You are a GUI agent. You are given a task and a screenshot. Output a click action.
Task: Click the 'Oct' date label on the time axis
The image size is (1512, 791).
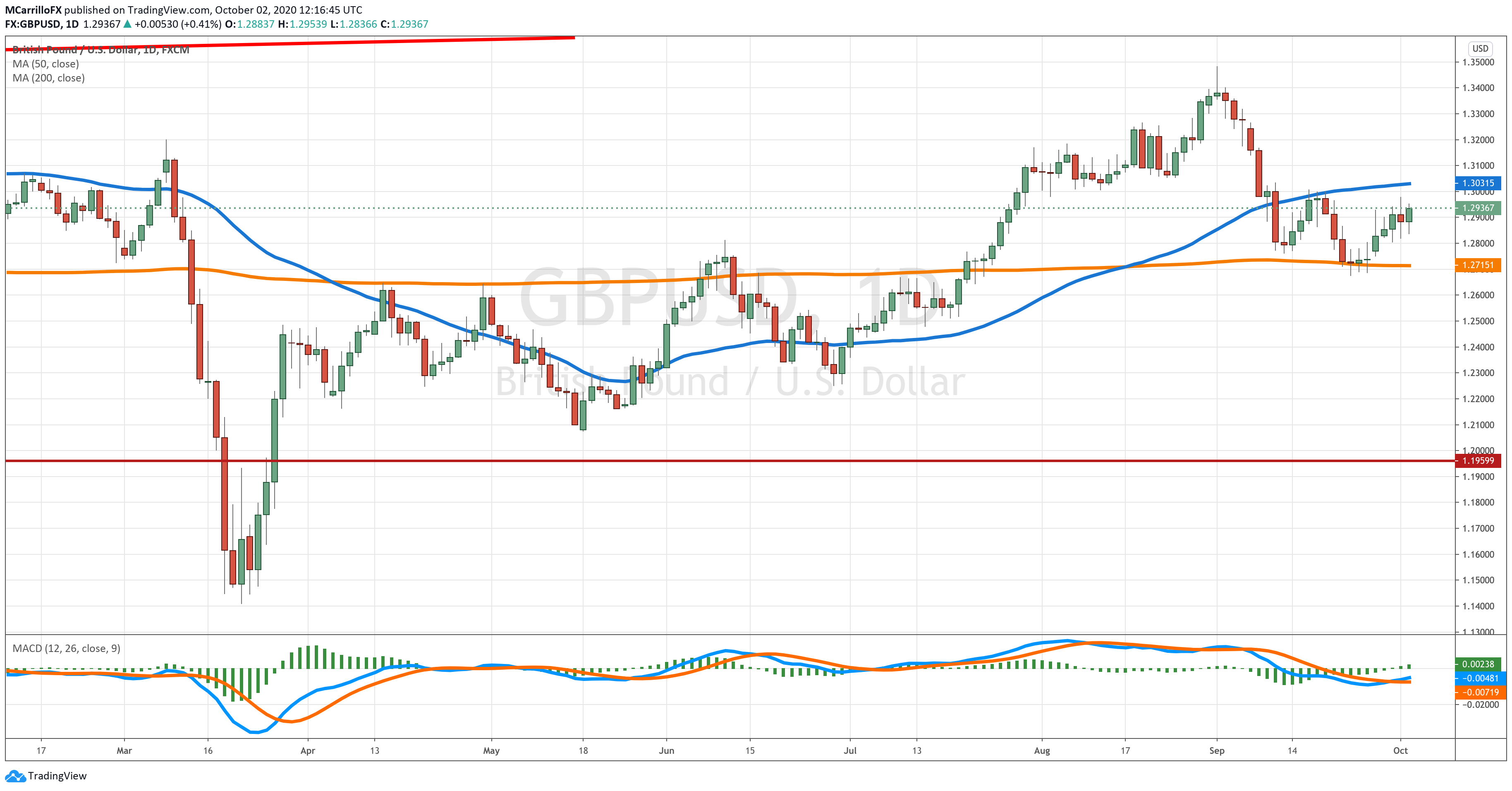click(x=1400, y=750)
